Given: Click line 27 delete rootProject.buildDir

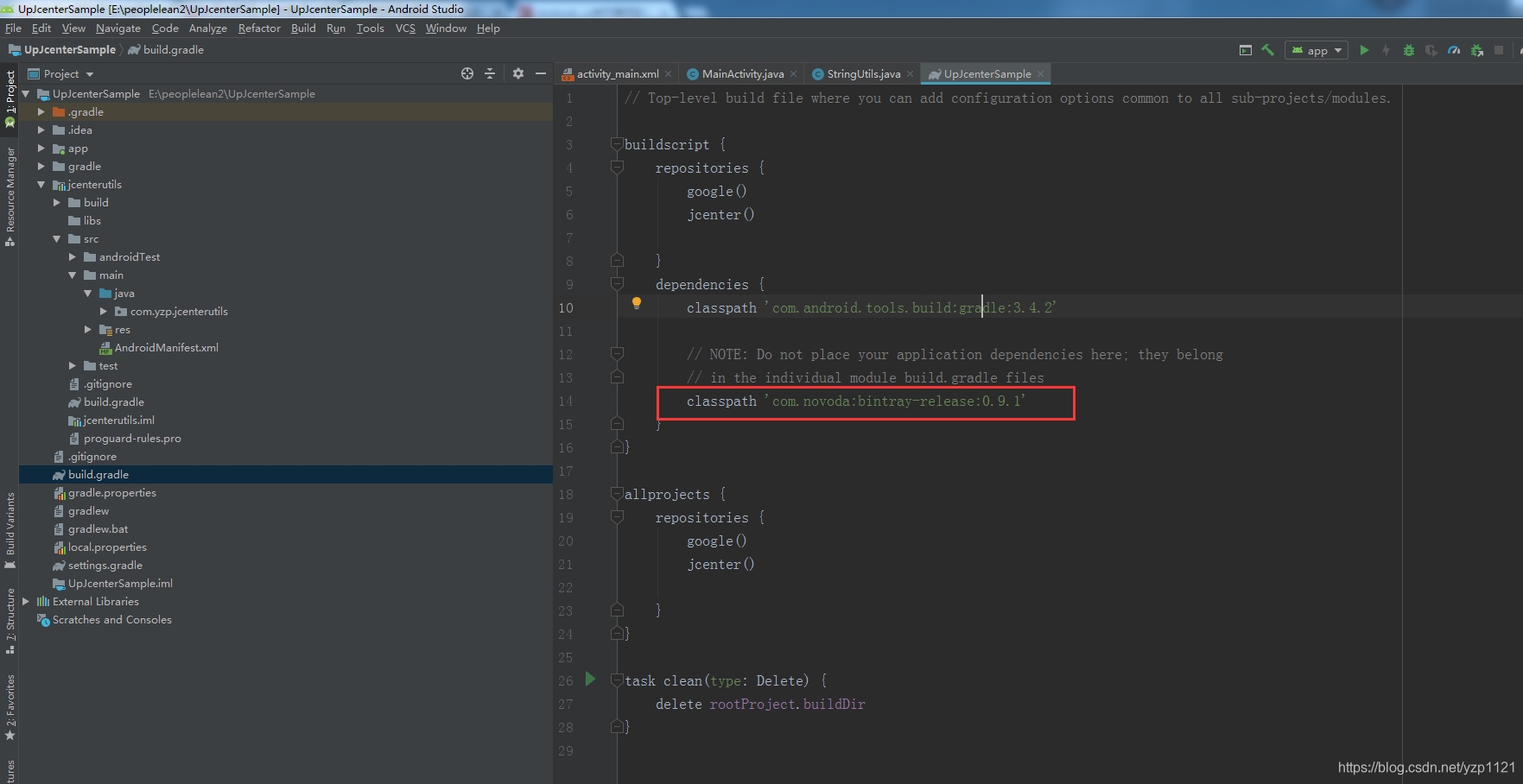Looking at the screenshot, I should coord(760,705).
